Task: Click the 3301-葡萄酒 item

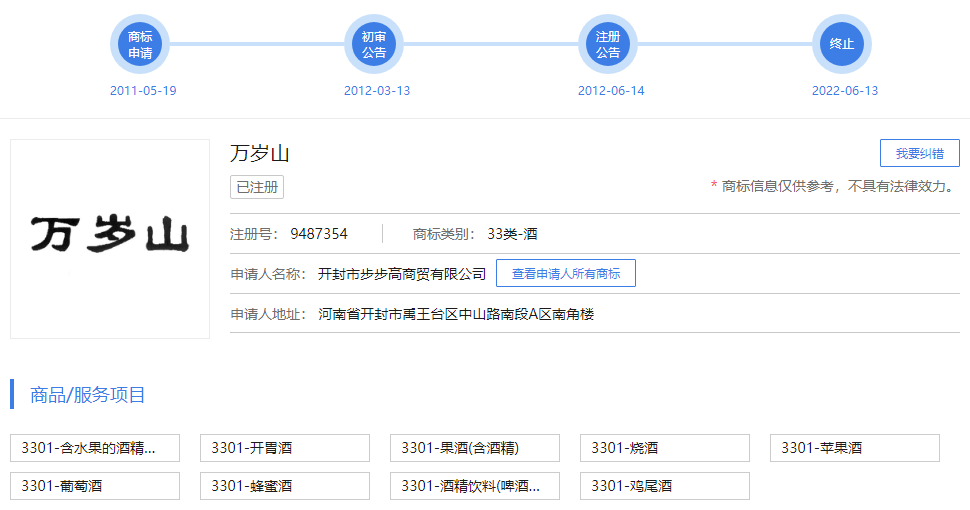Action: click(x=95, y=486)
